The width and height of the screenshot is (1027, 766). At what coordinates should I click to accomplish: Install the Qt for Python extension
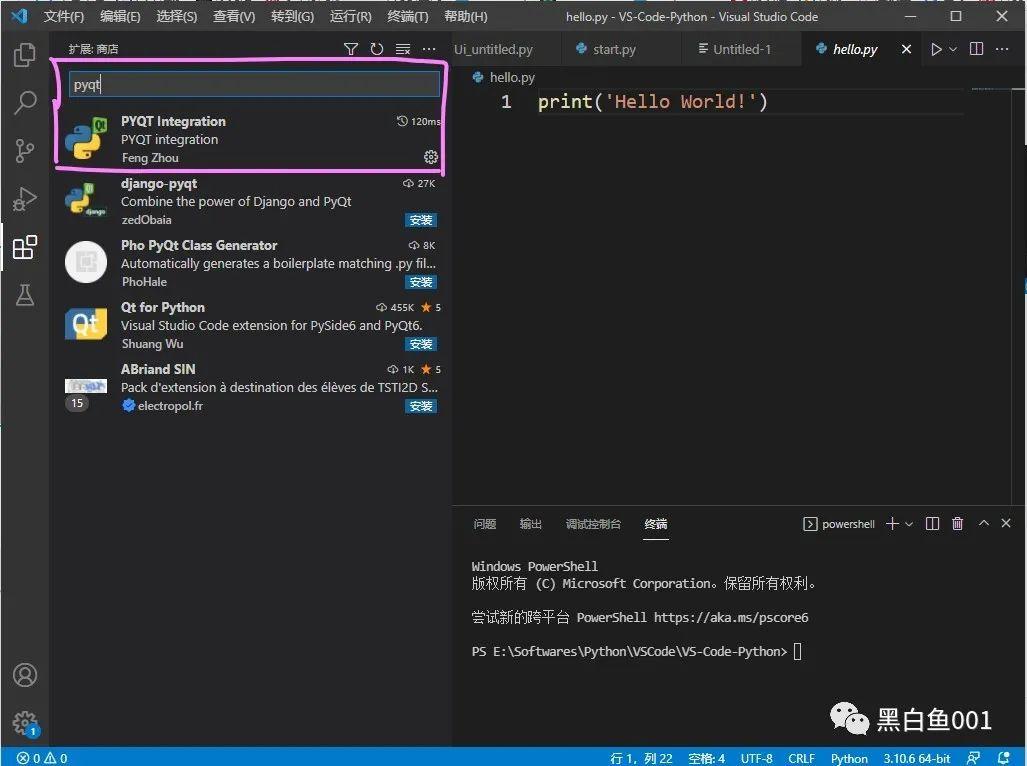tap(420, 344)
